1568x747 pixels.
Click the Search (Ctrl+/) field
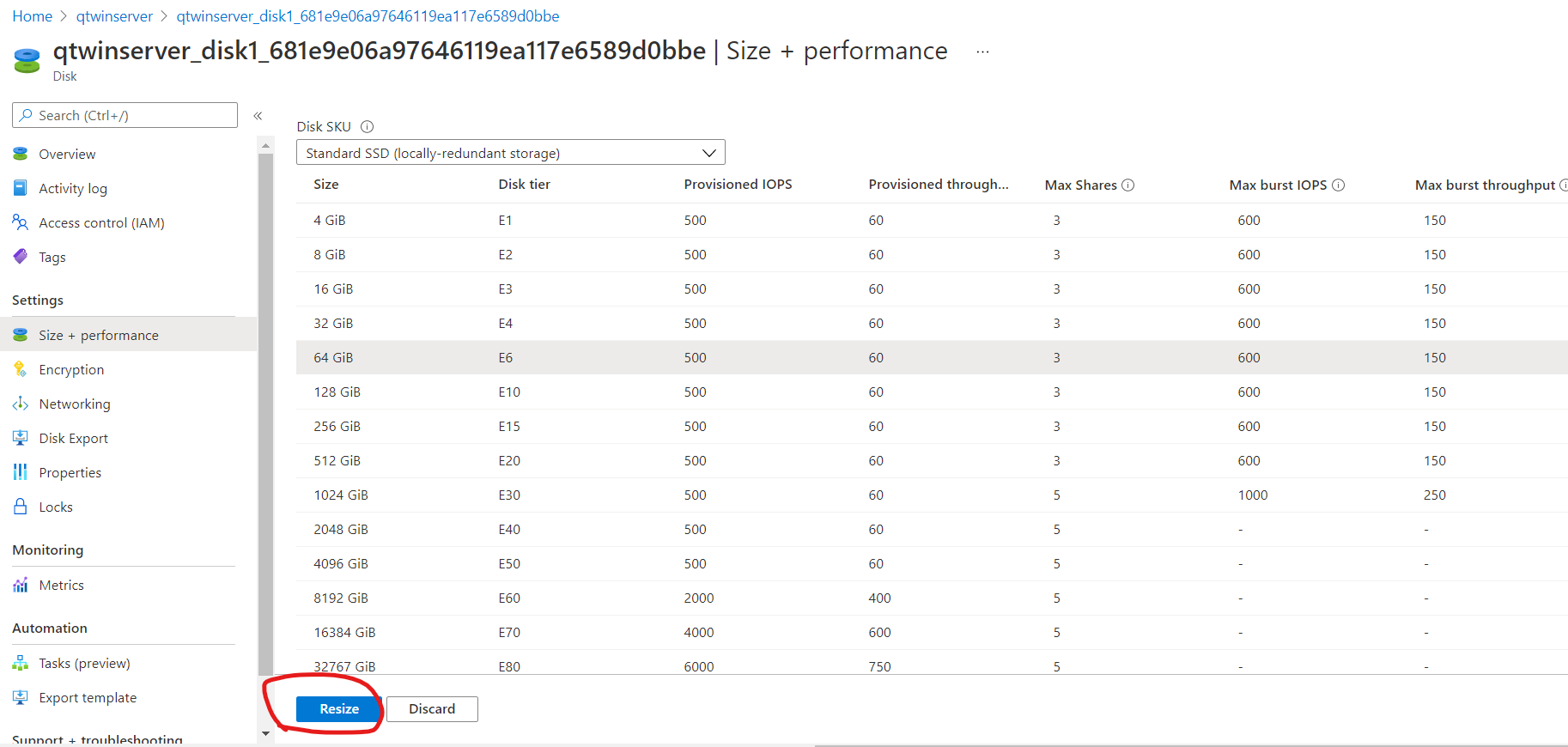tap(125, 114)
